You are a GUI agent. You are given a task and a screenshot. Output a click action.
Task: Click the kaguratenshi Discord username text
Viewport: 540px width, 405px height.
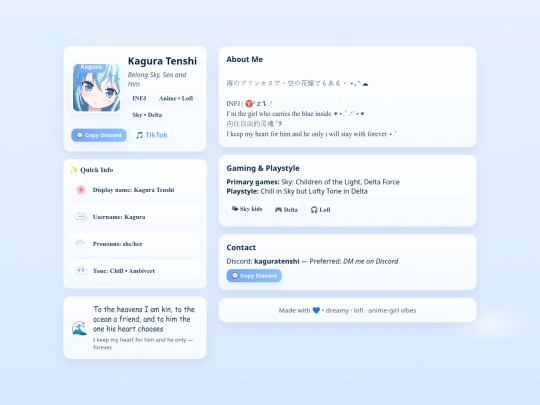[x=277, y=261]
